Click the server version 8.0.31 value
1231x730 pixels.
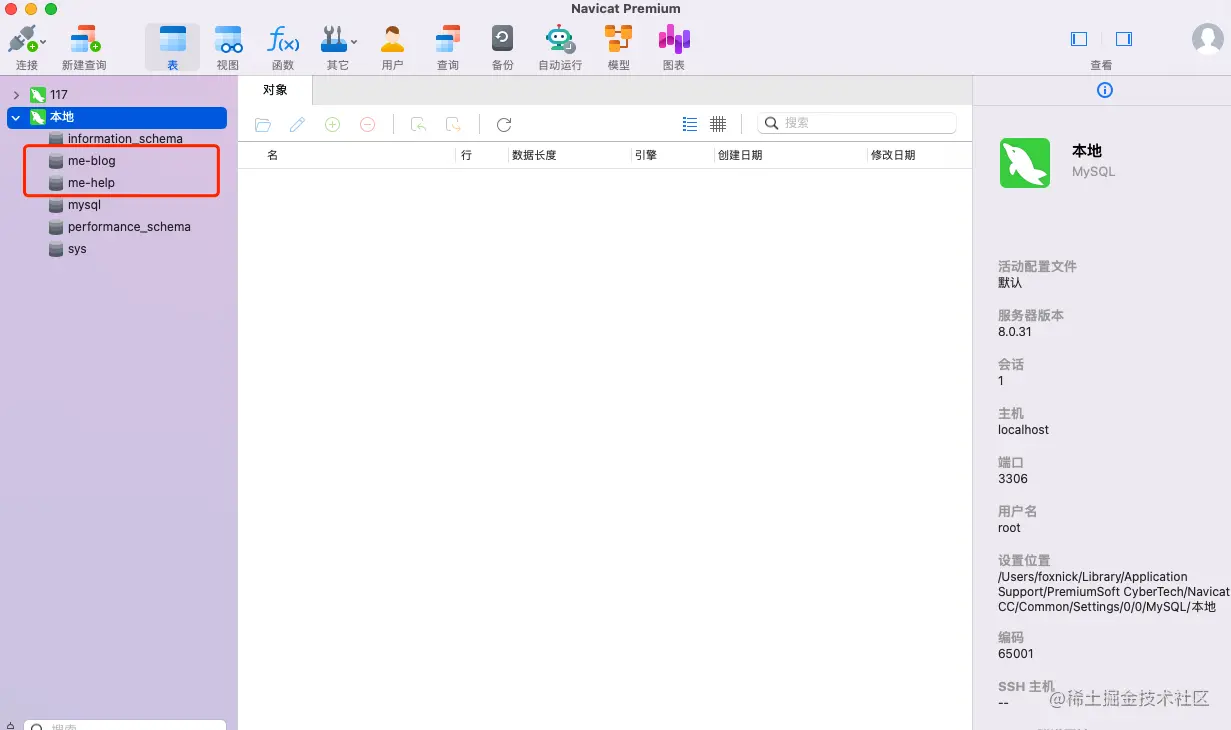point(1014,331)
